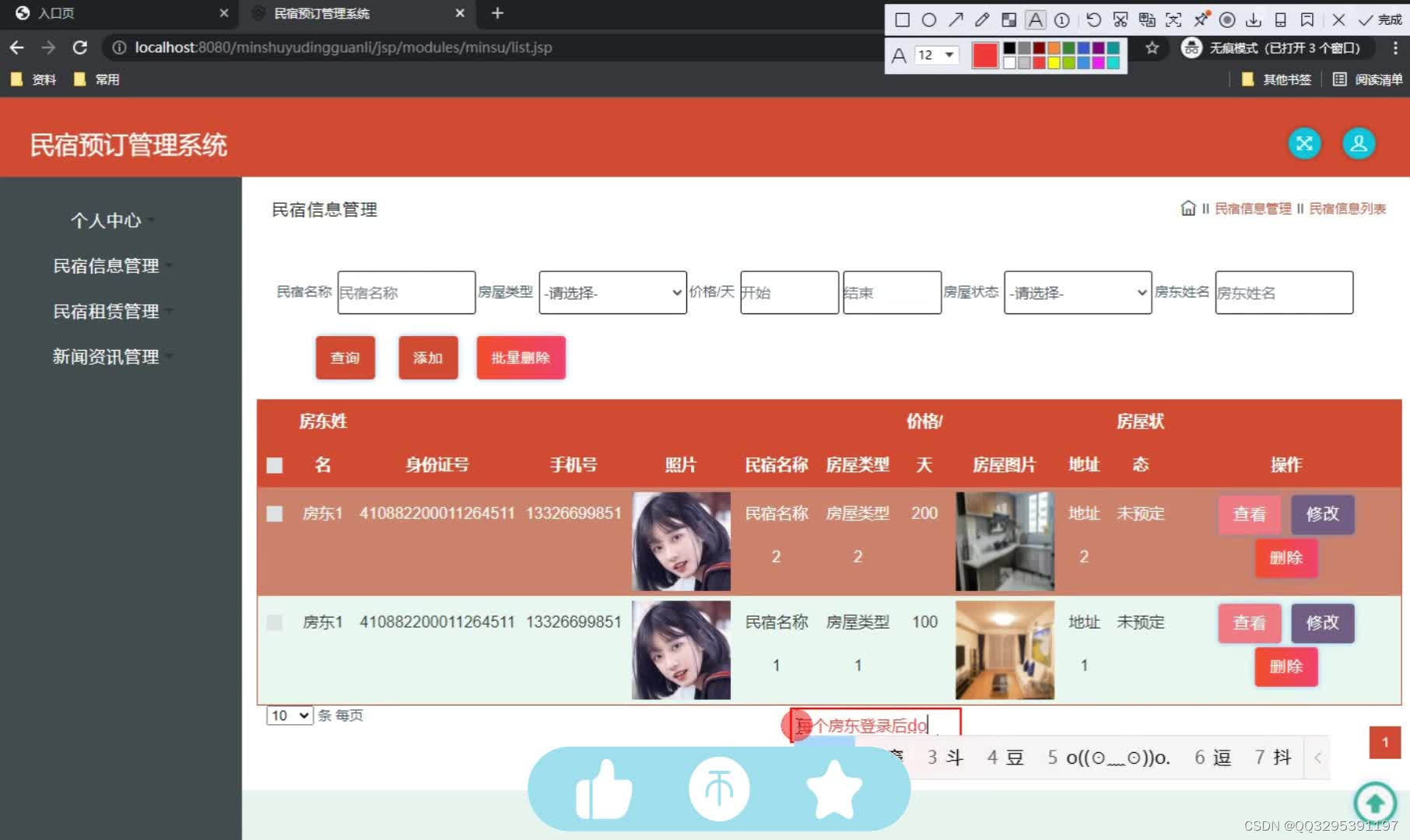
Task: Choose IME candidate 4 豆
Action: click(1005, 758)
